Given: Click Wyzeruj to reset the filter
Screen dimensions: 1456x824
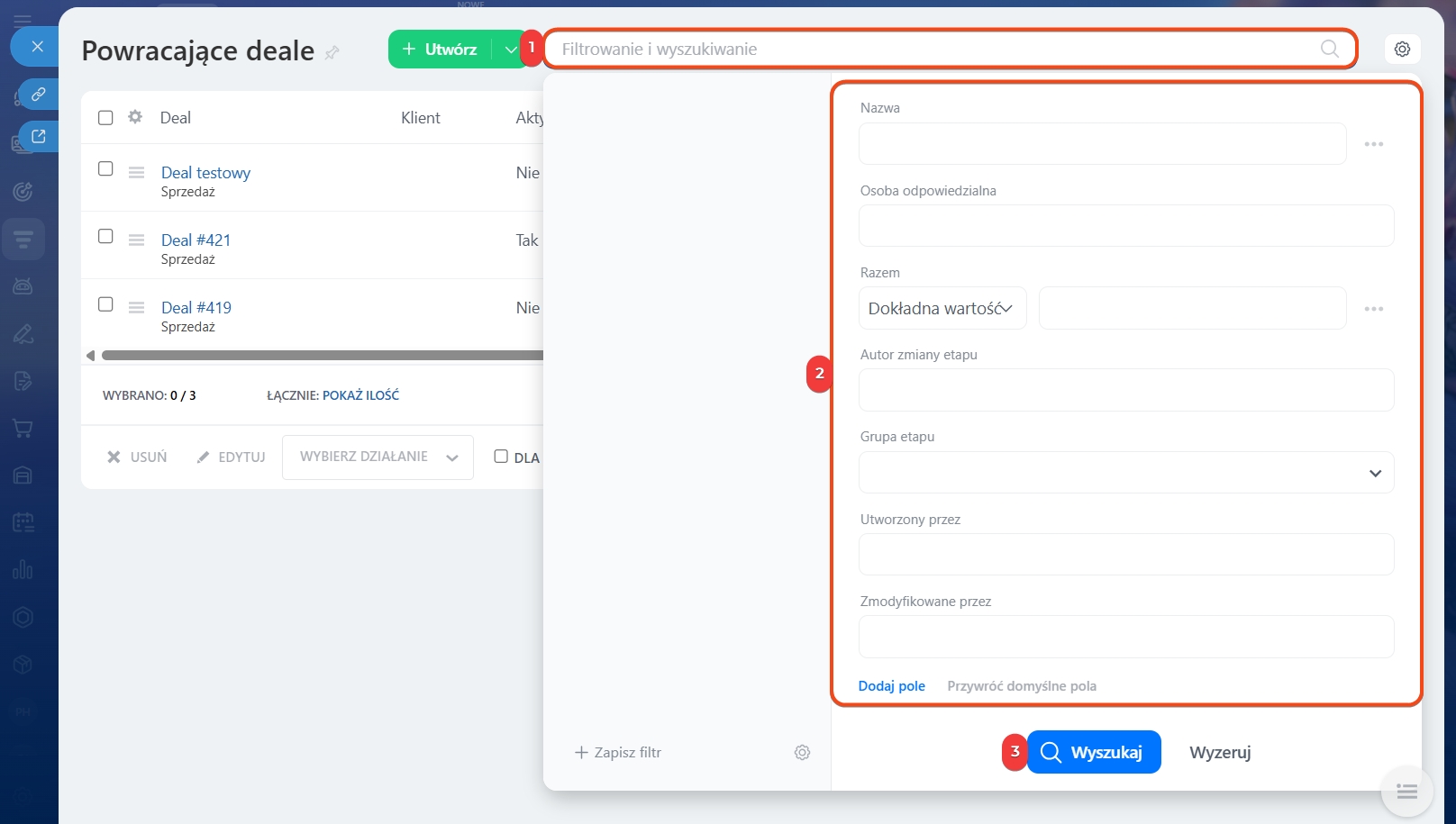Looking at the screenshot, I should click(x=1220, y=753).
